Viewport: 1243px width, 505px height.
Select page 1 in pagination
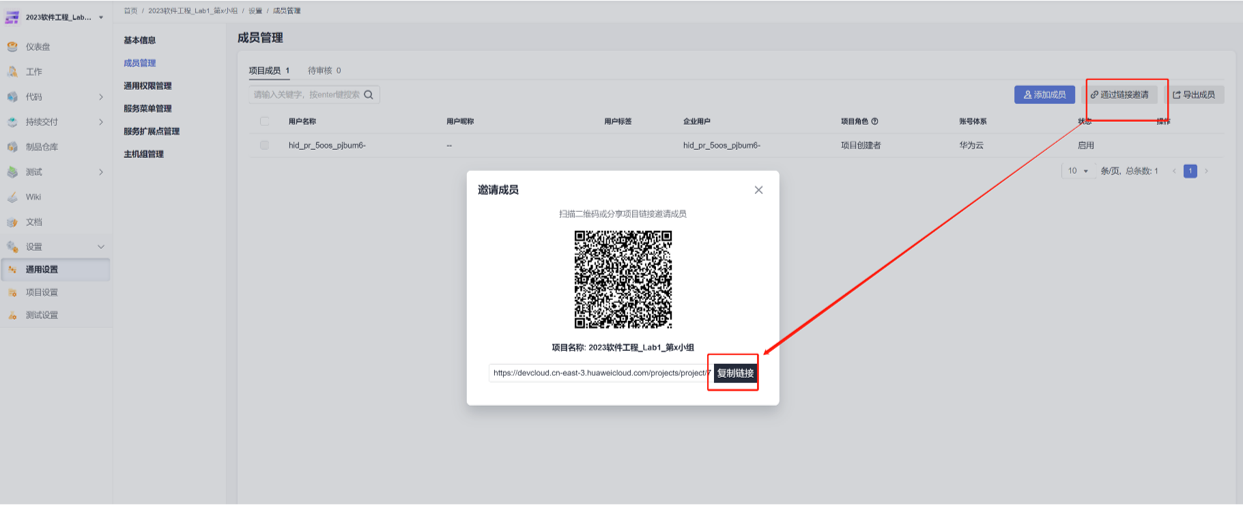1190,171
